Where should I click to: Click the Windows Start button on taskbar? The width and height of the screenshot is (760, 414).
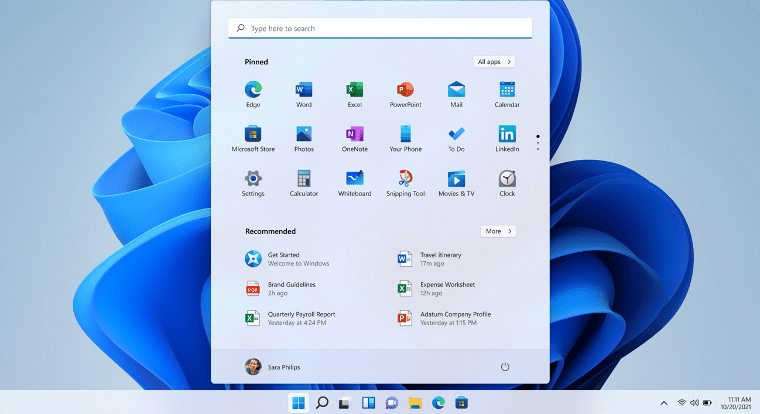coord(298,403)
